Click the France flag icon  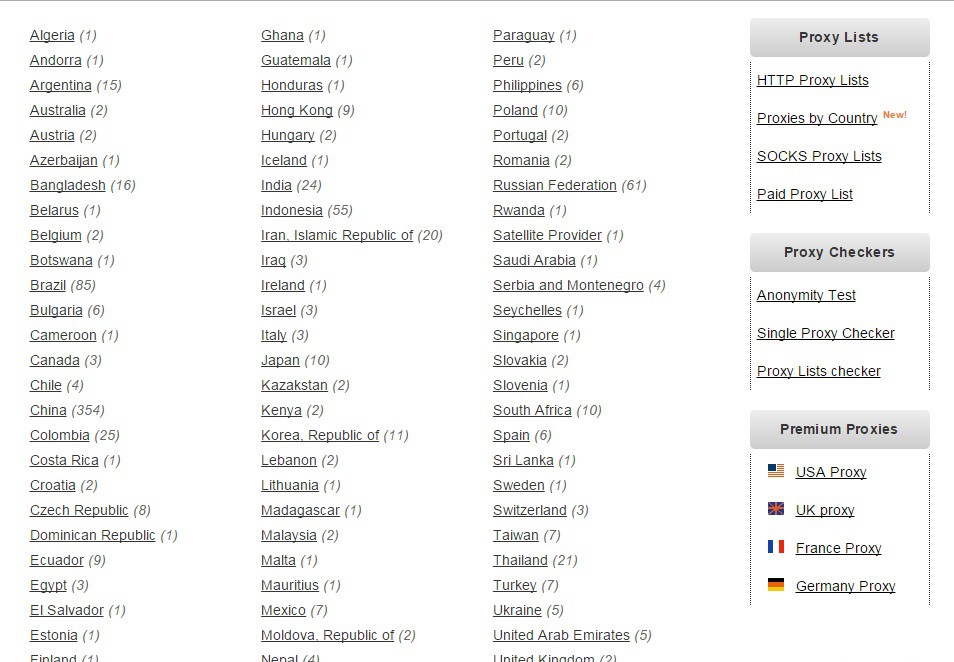point(775,547)
